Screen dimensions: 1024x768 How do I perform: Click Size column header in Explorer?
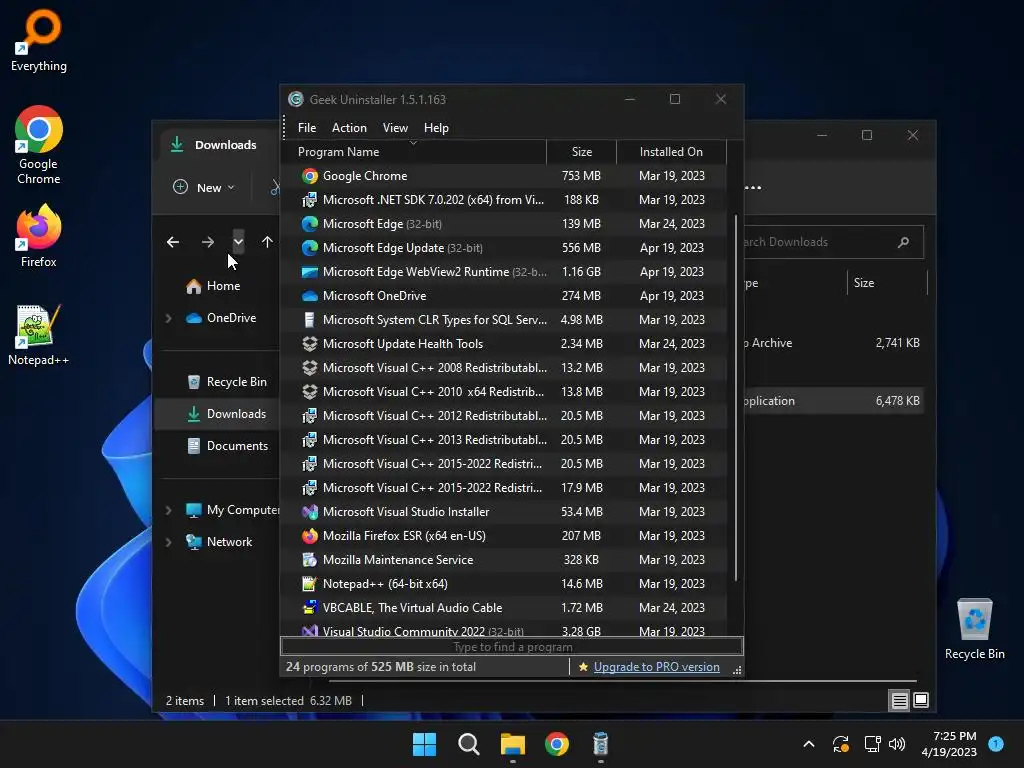[x=887, y=283]
